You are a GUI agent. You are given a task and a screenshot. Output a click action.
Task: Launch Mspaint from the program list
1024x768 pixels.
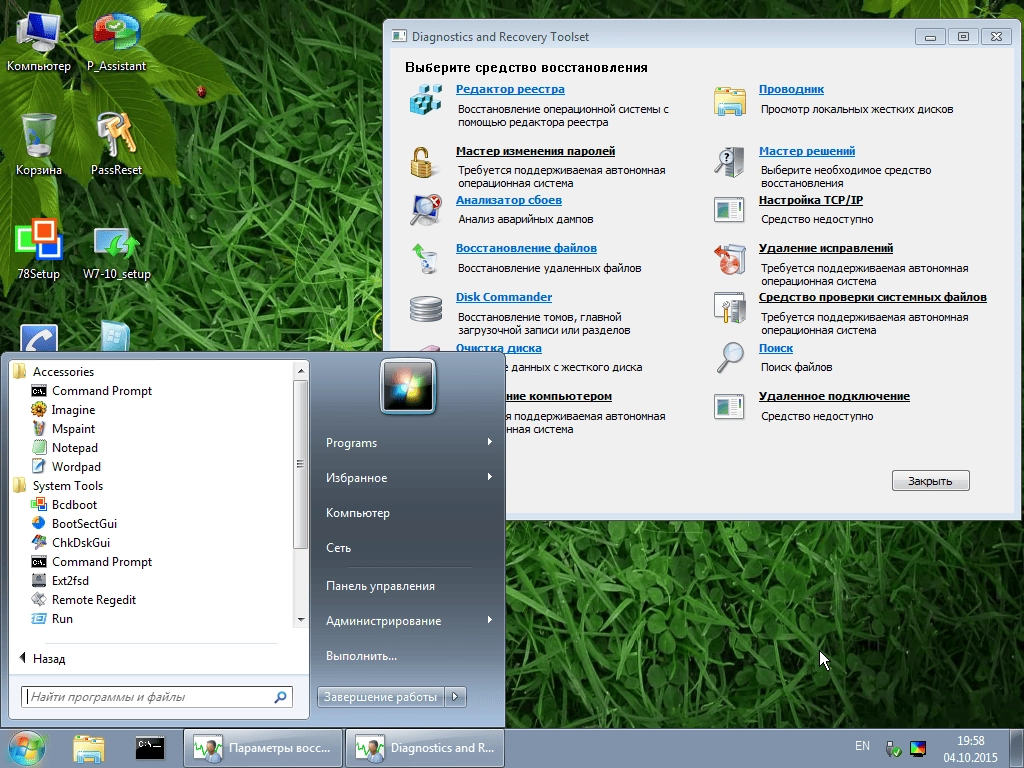(x=63, y=428)
